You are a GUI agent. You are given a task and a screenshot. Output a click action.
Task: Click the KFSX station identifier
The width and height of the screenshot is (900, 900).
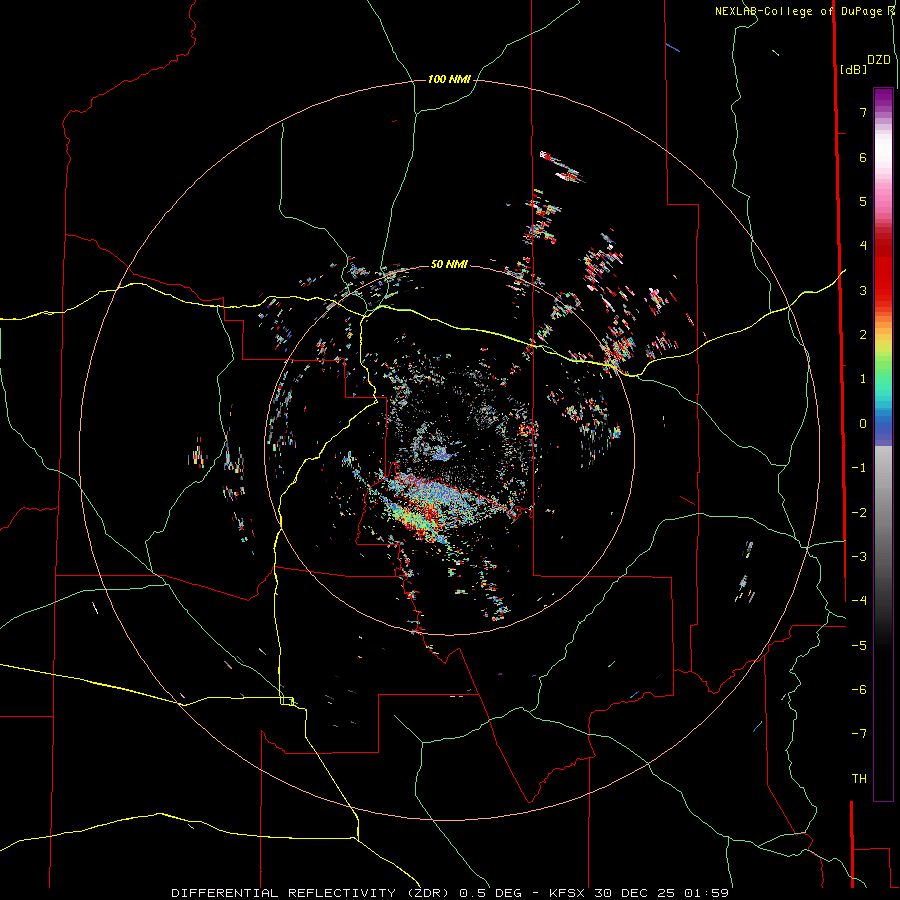(568, 893)
